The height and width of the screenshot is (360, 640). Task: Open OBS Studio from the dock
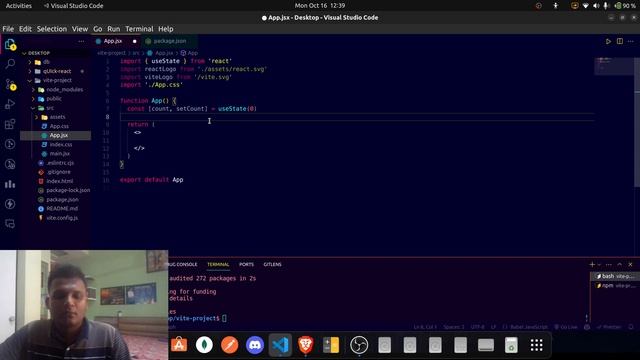click(x=359, y=345)
